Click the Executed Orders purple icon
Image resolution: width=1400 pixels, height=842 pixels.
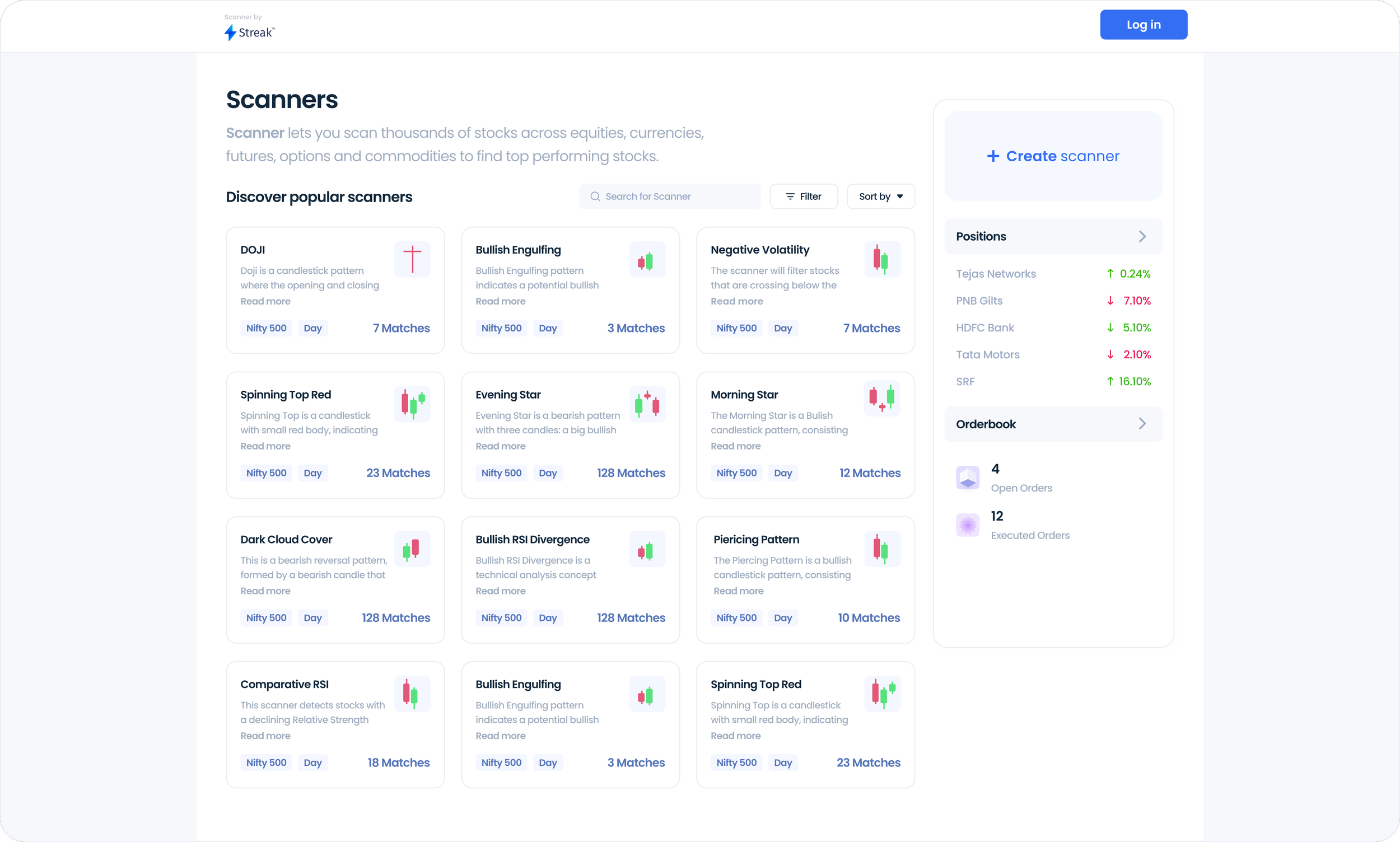pyautogui.click(x=968, y=525)
